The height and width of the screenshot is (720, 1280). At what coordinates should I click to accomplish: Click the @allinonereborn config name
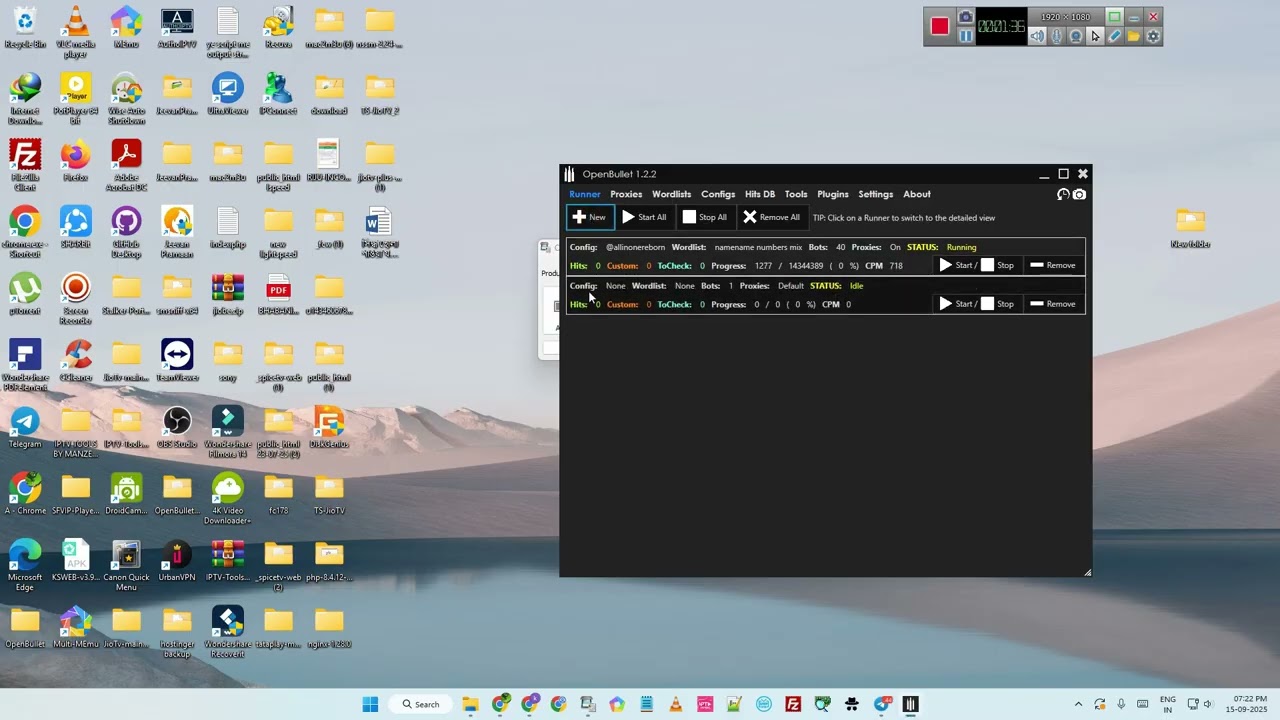click(635, 247)
